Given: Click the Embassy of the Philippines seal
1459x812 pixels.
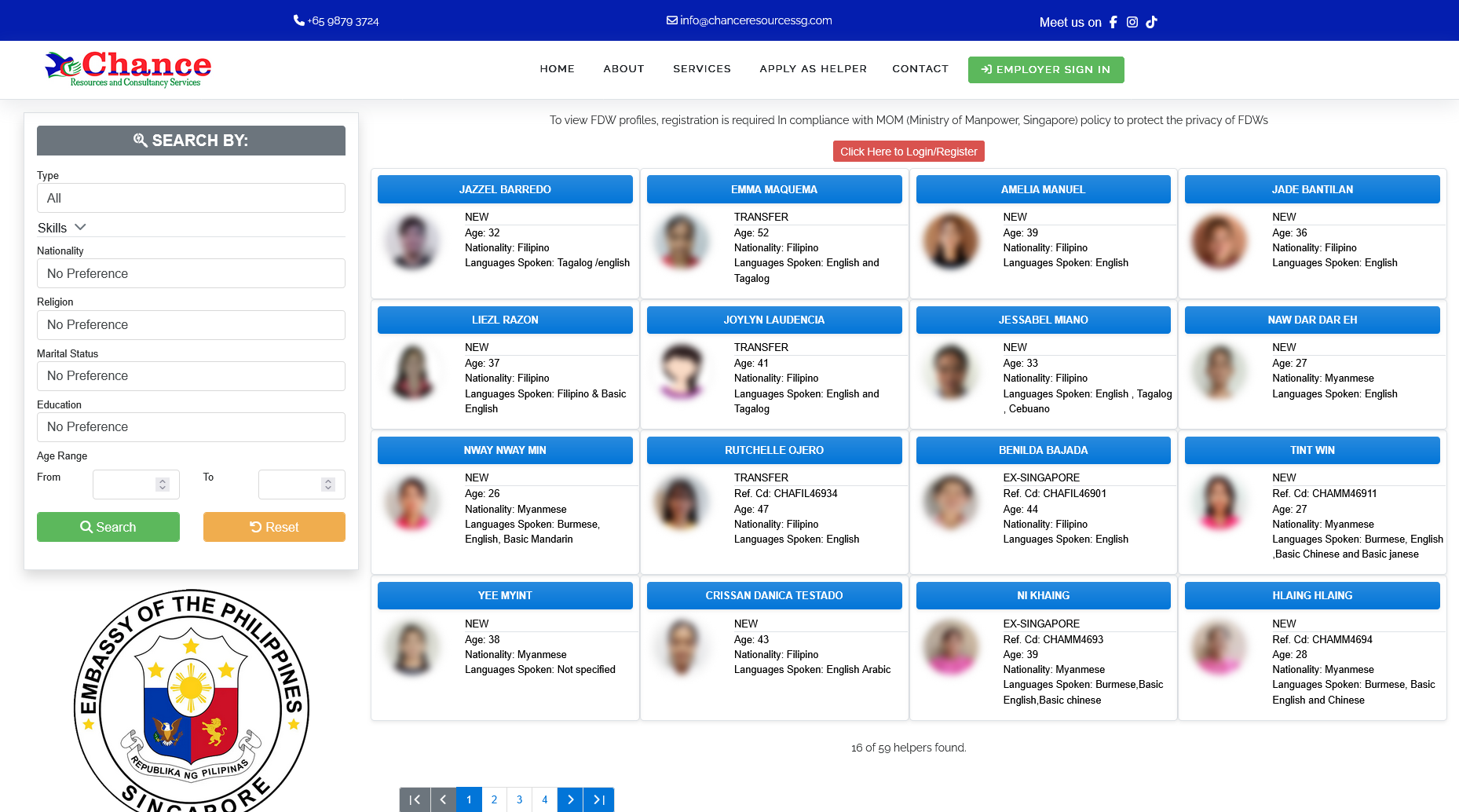Looking at the screenshot, I should click(191, 701).
